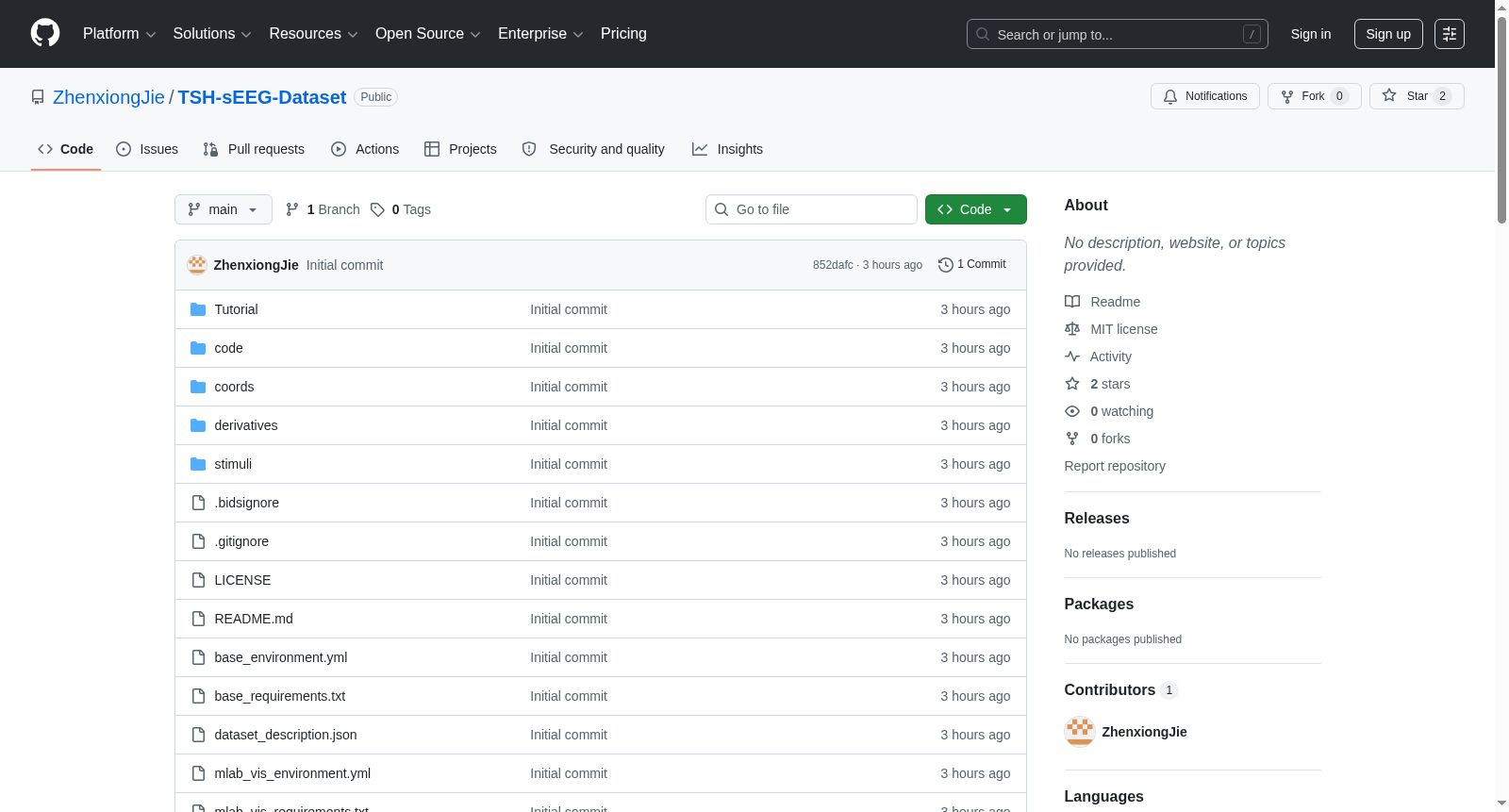
Task: Click the book icon beside Readme
Action: (x=1072, y=302)
